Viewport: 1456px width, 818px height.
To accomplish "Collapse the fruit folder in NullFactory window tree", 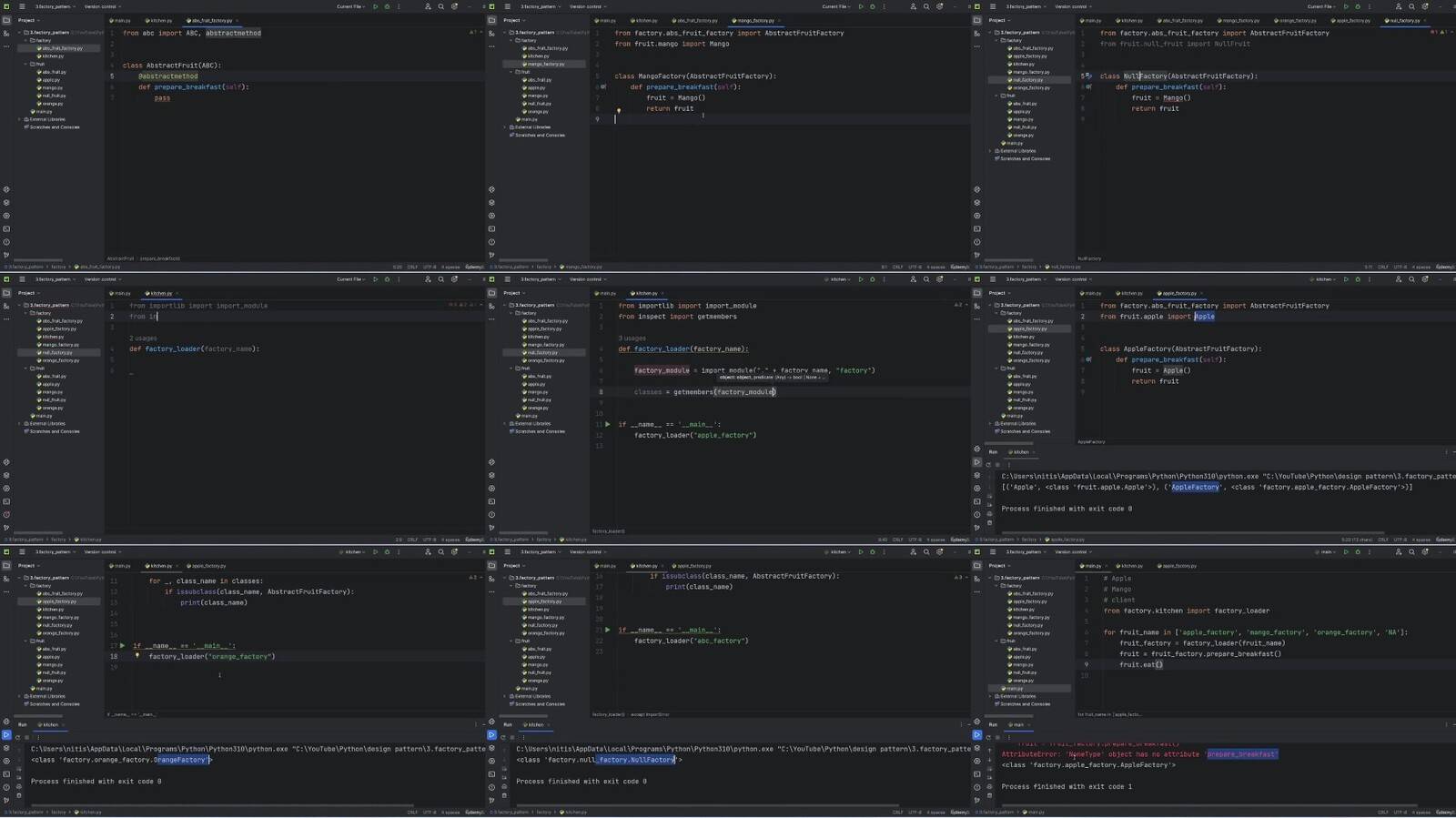I will tap(996, 96).
